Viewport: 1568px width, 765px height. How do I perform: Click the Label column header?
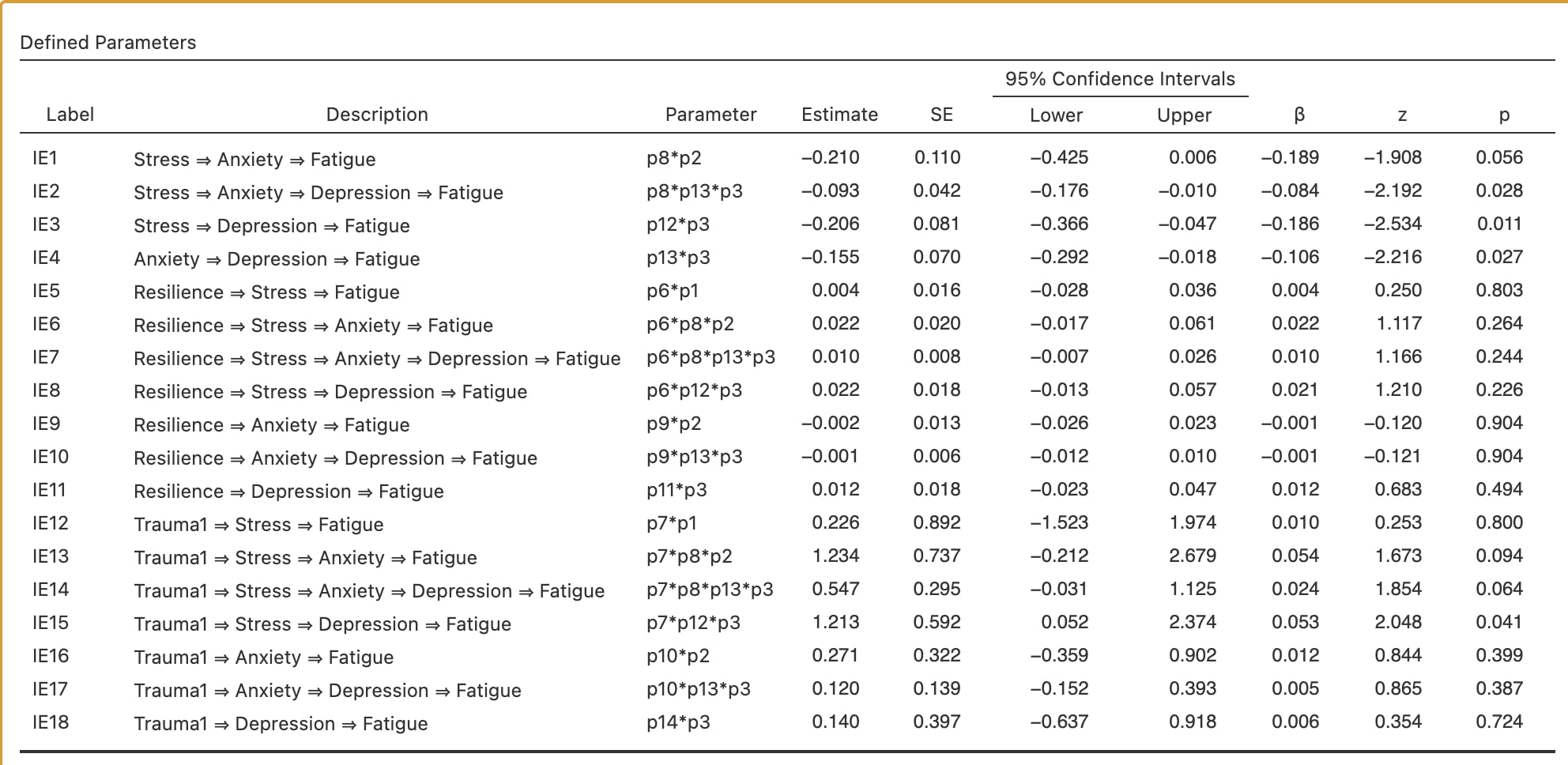70,115
